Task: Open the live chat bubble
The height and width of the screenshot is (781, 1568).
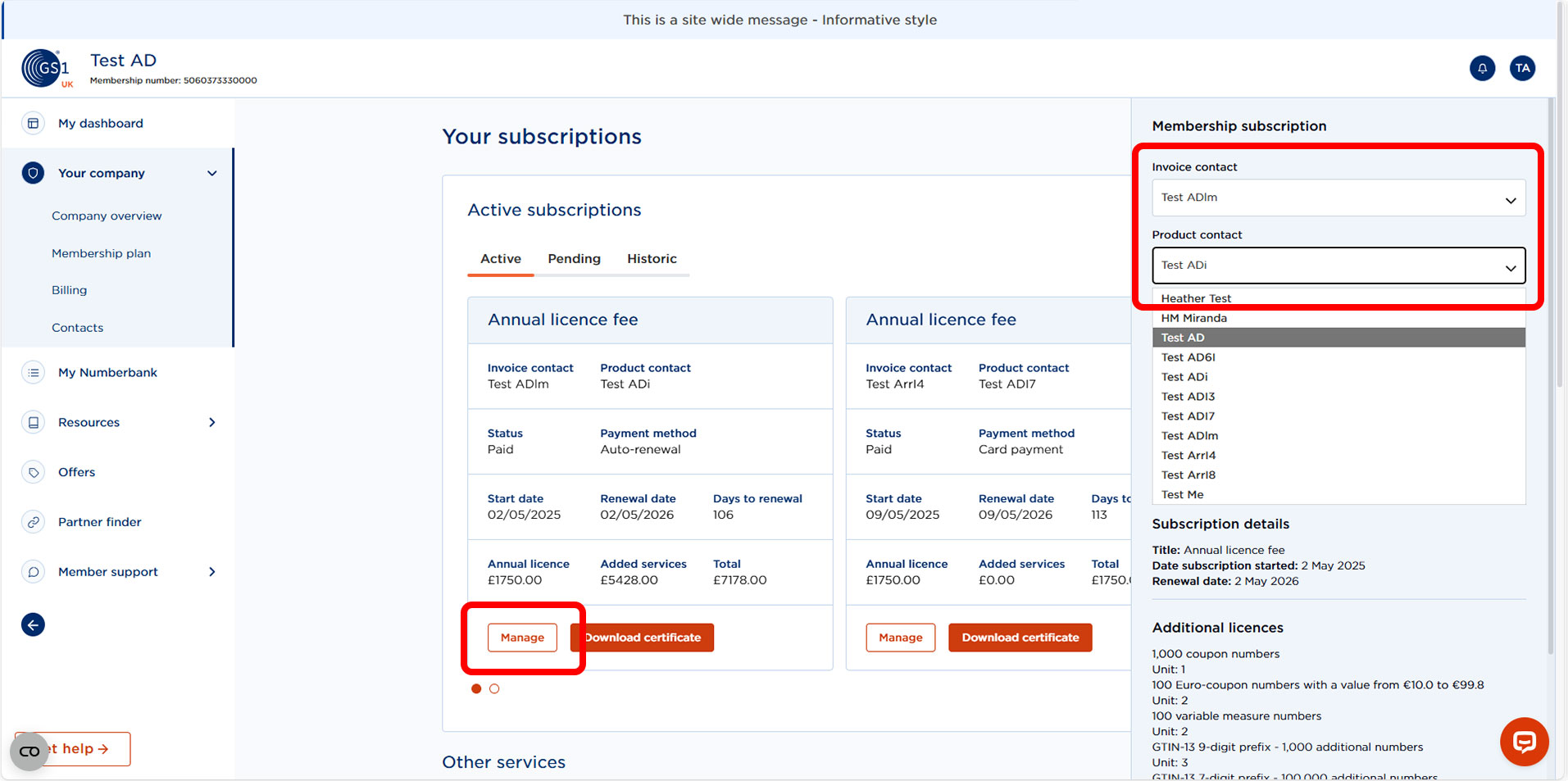Action: point(1524,742)
